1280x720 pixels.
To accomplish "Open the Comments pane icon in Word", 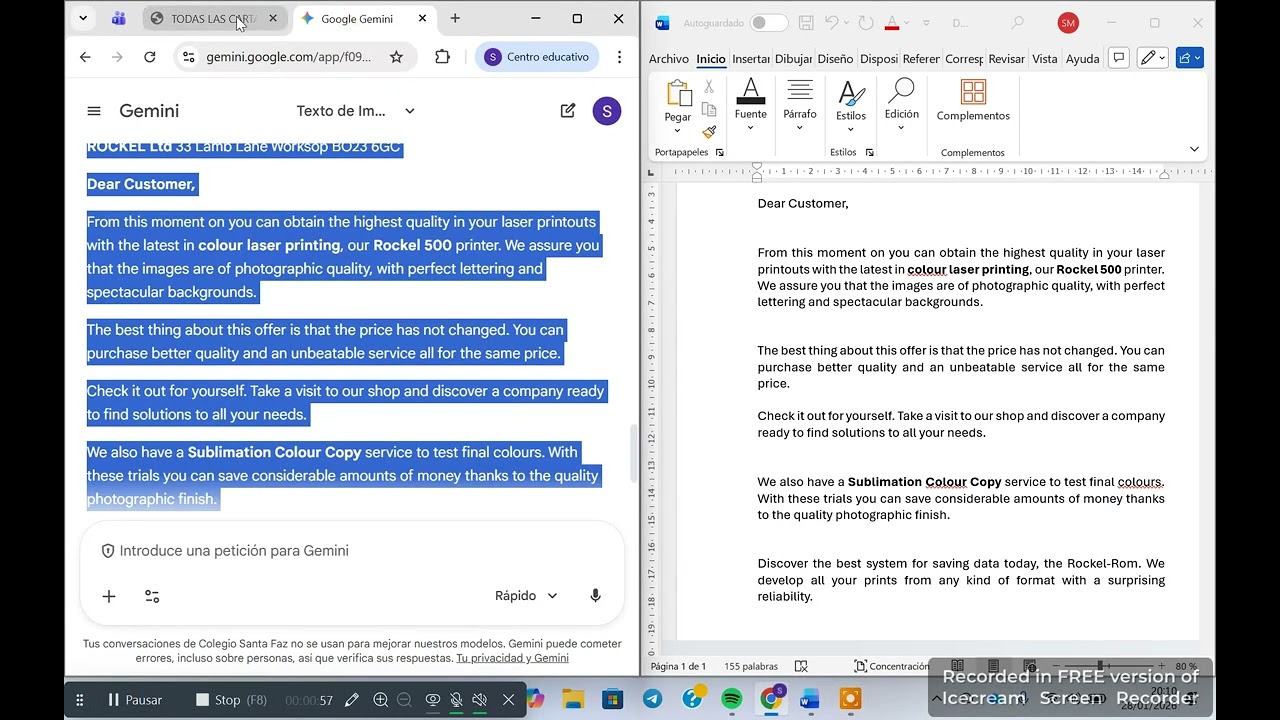I will (1119, 58).
